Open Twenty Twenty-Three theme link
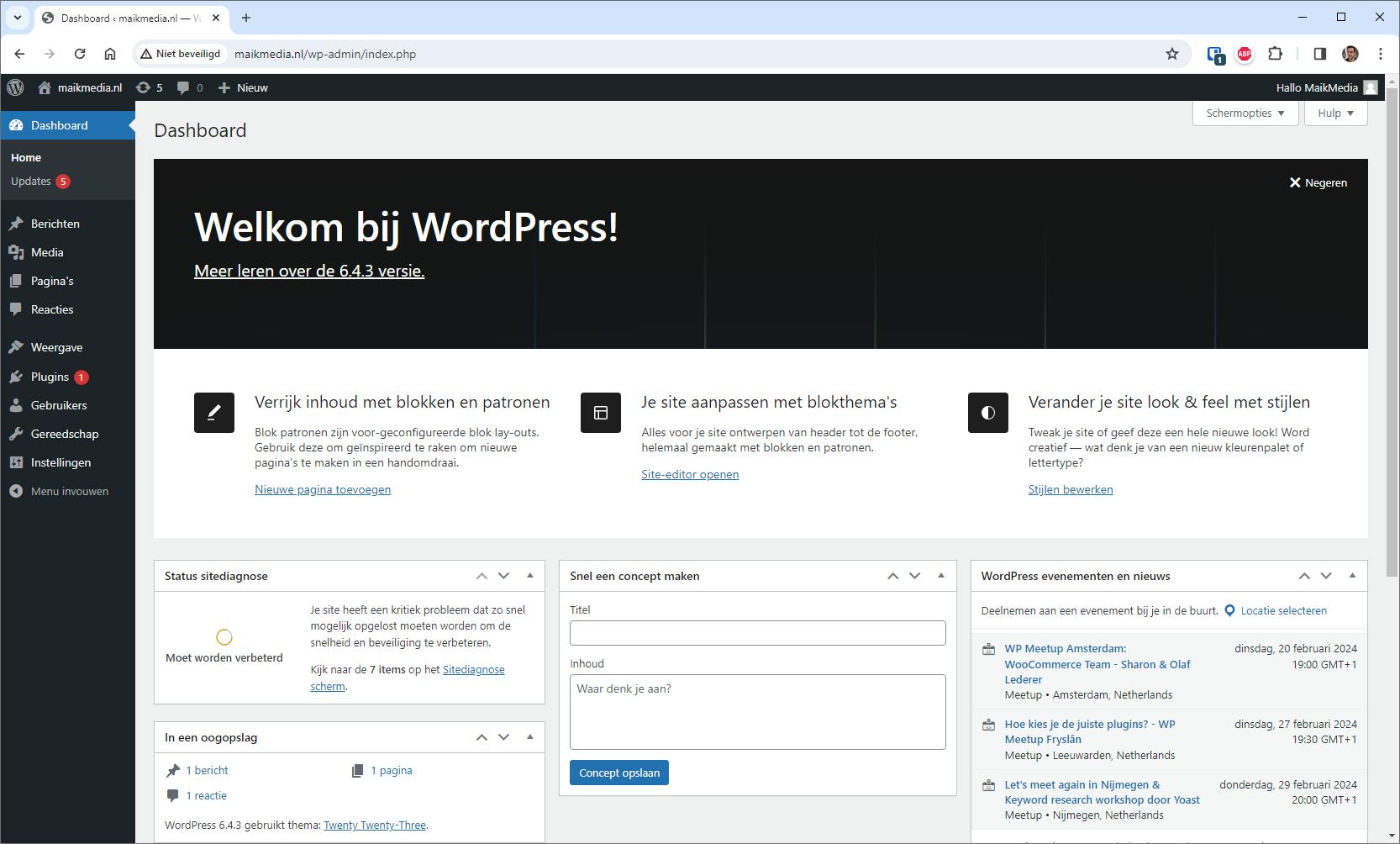Viewport: 1400px width, 844px height. click(x=375, y=826)
